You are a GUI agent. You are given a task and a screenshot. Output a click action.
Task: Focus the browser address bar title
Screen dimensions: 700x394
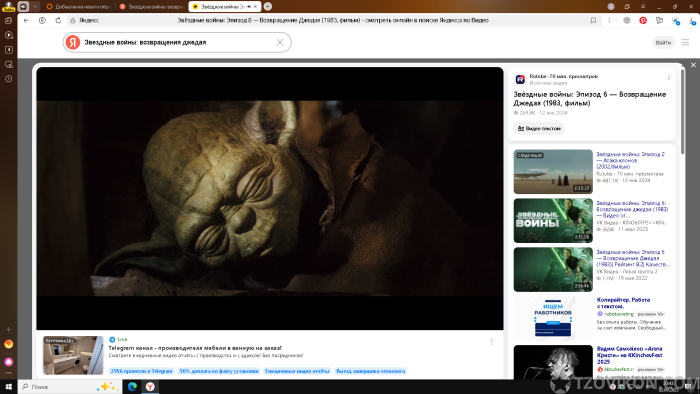coord(333,21)
